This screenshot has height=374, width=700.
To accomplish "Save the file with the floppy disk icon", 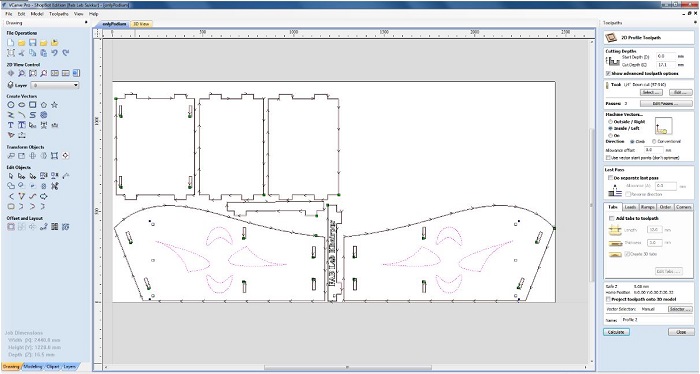I will [33, 43].
